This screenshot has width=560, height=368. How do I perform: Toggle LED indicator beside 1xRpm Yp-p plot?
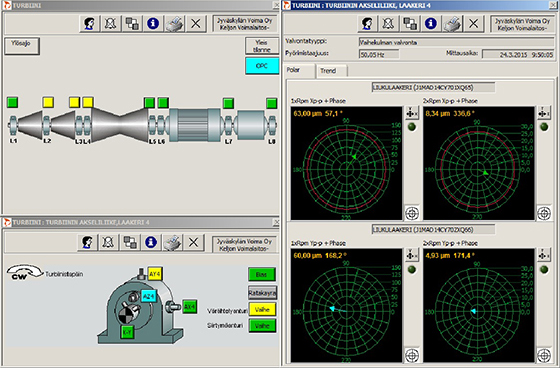(412, 269)
